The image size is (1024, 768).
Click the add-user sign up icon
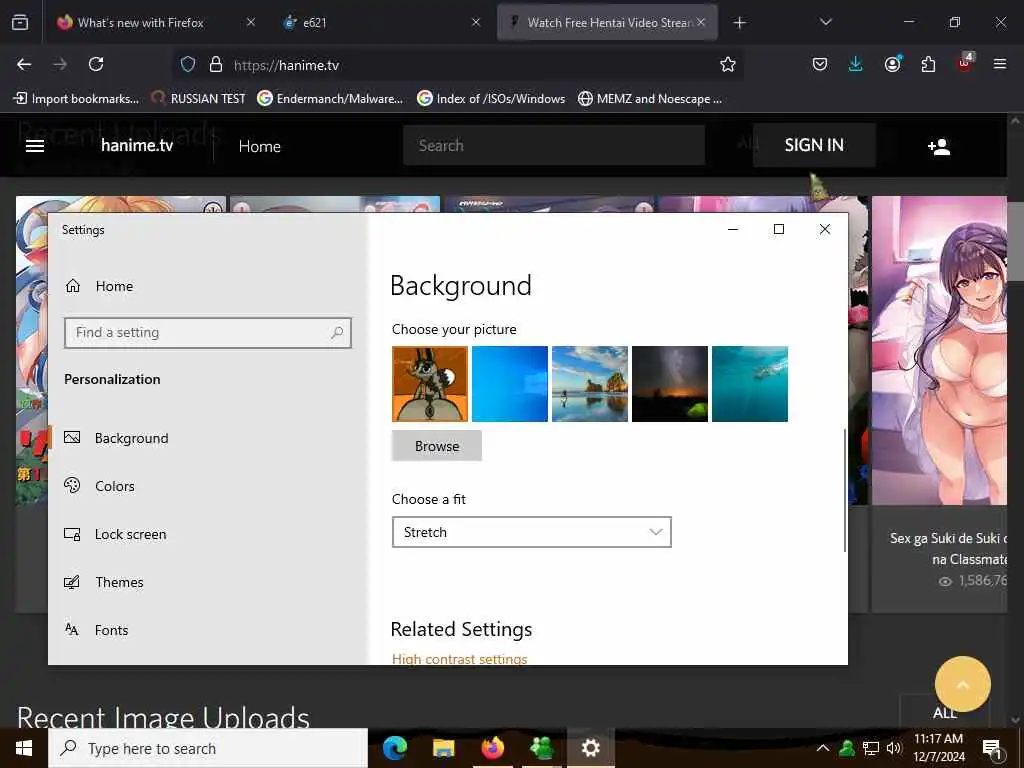[939, 146]
